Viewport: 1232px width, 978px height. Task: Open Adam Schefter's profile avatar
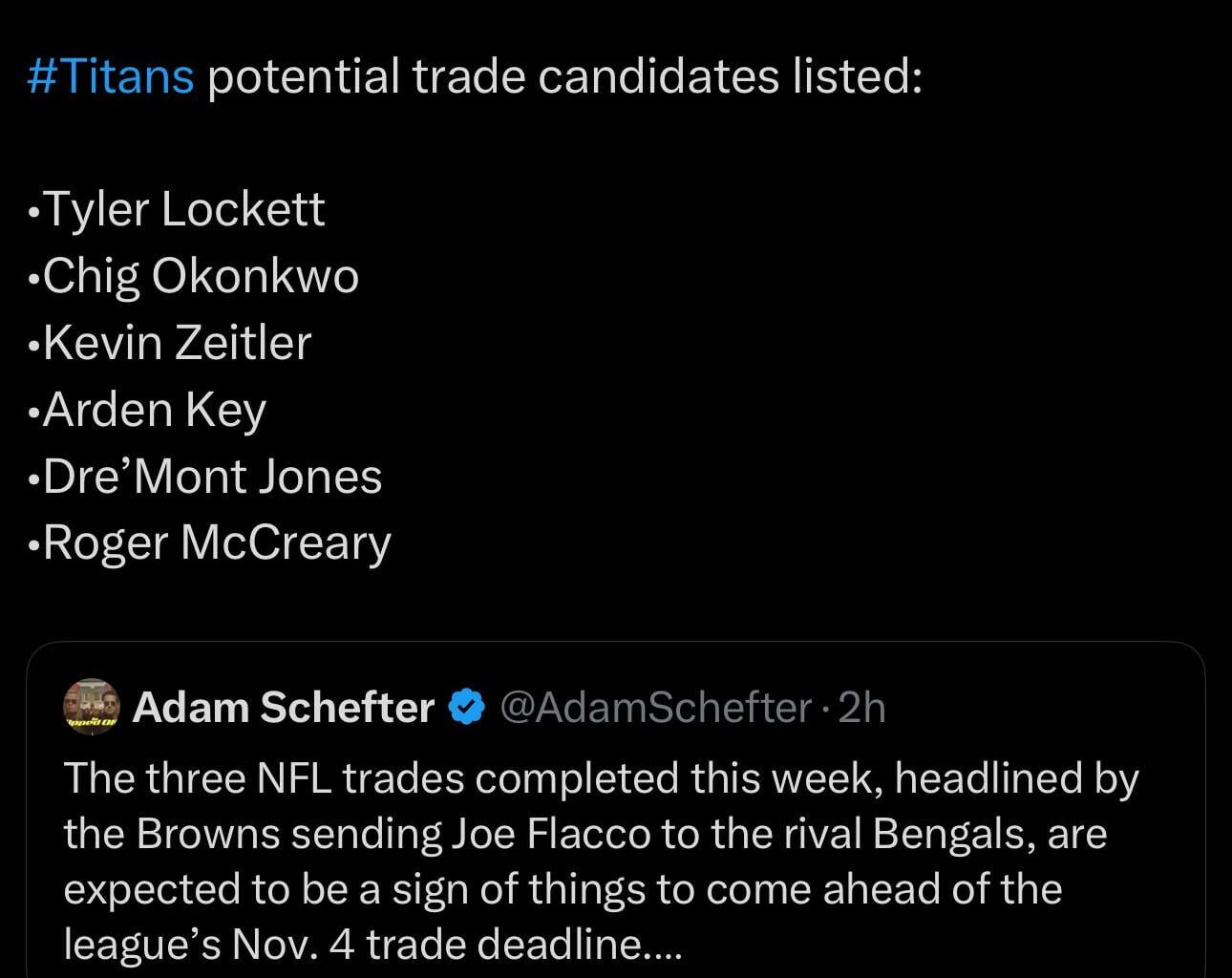pyautogui.click(x=91, y=707)
